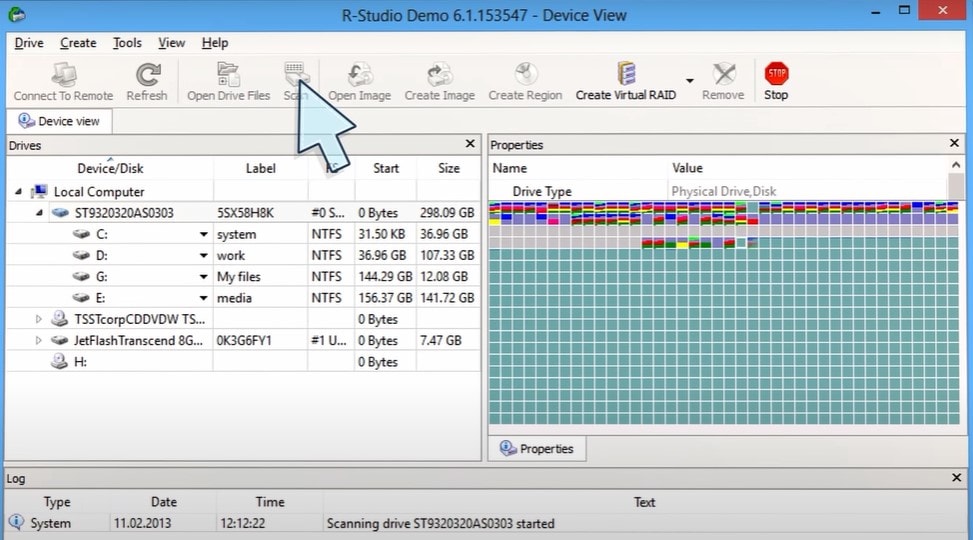
Task: Click the scan map grid area
Action: coord(724,313)
